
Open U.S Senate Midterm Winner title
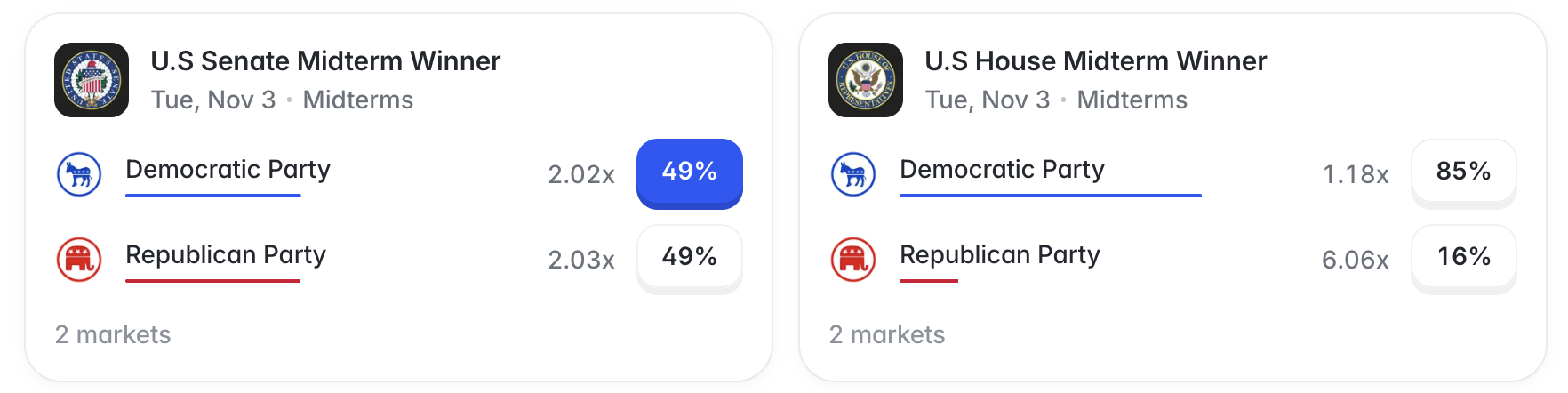325,61
